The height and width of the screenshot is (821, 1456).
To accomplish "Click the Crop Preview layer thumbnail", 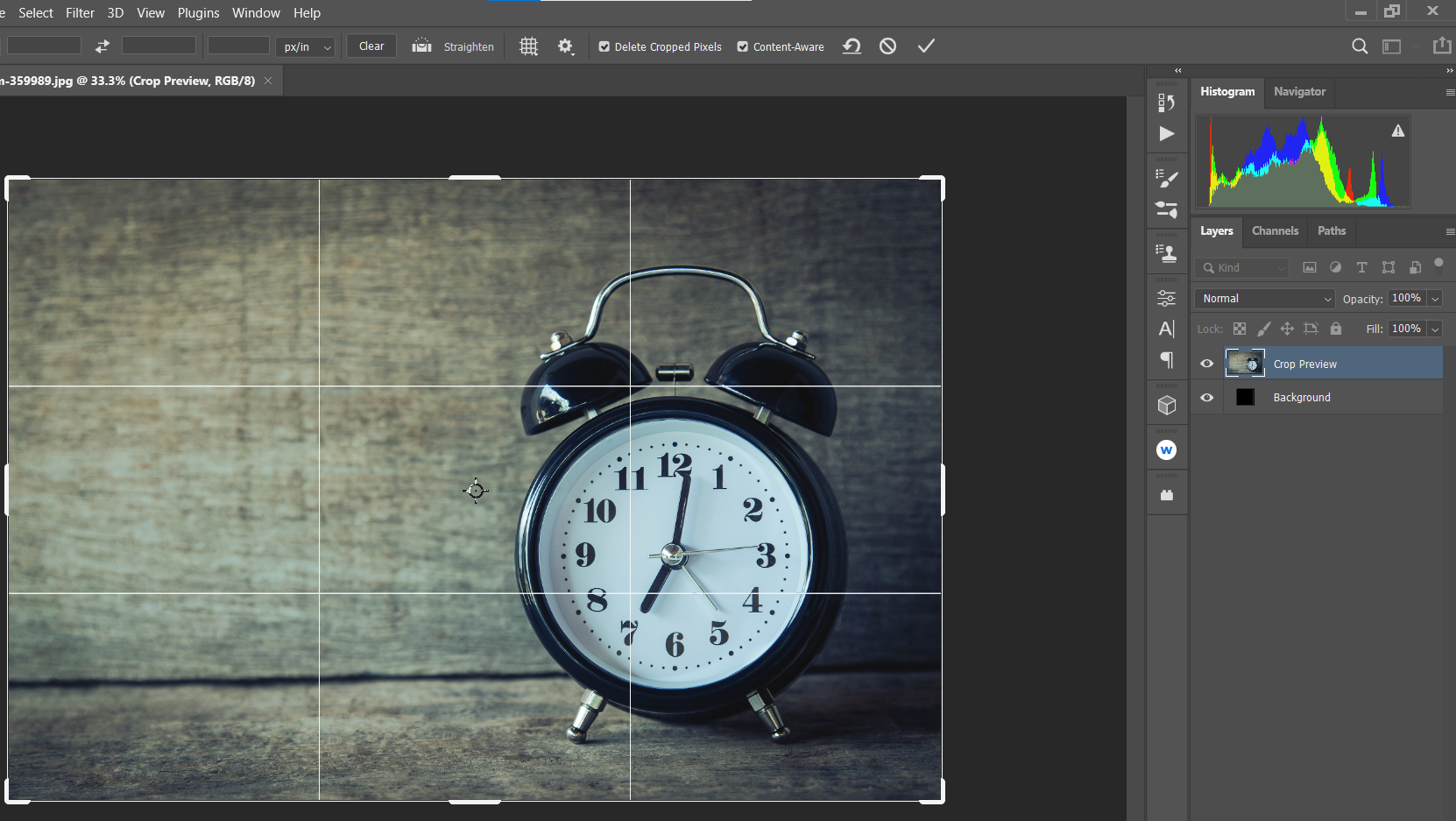I will (x=1244, y=362).
